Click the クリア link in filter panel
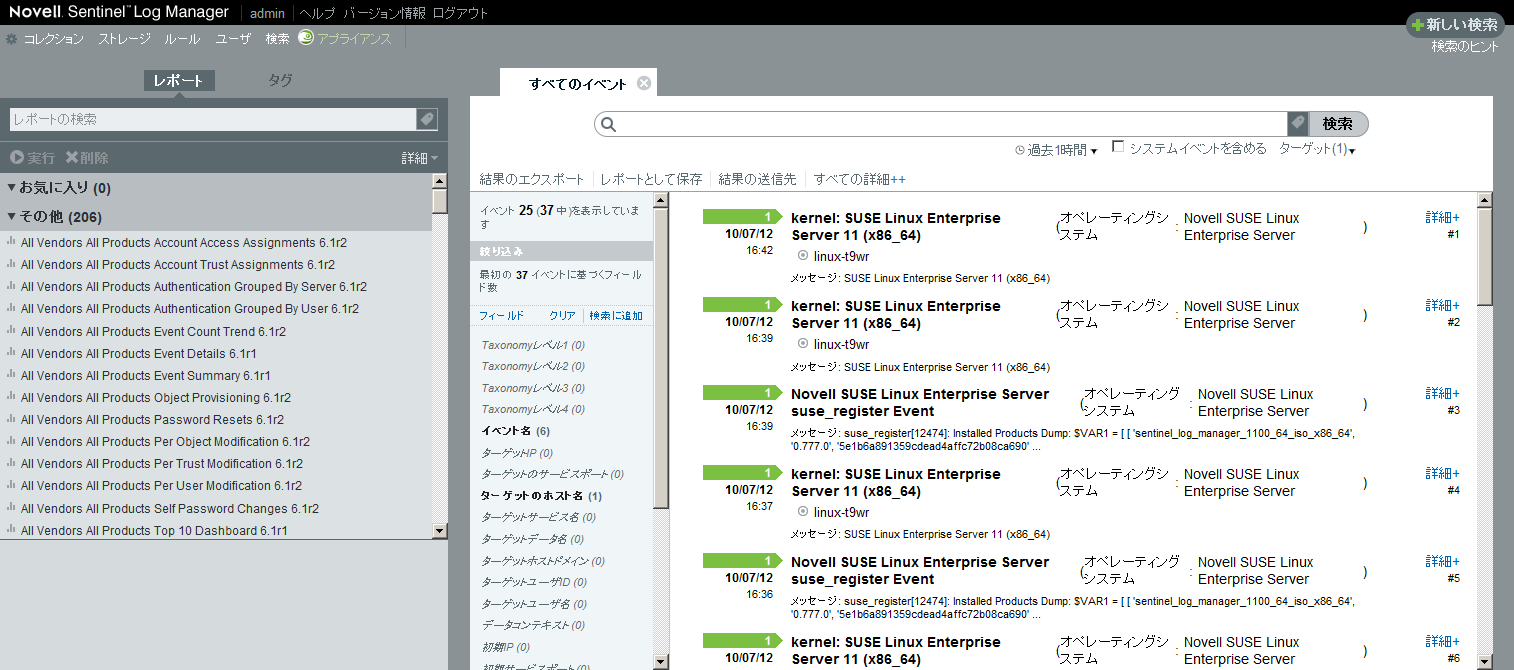Screen dimensions: 1514x670 562,315
